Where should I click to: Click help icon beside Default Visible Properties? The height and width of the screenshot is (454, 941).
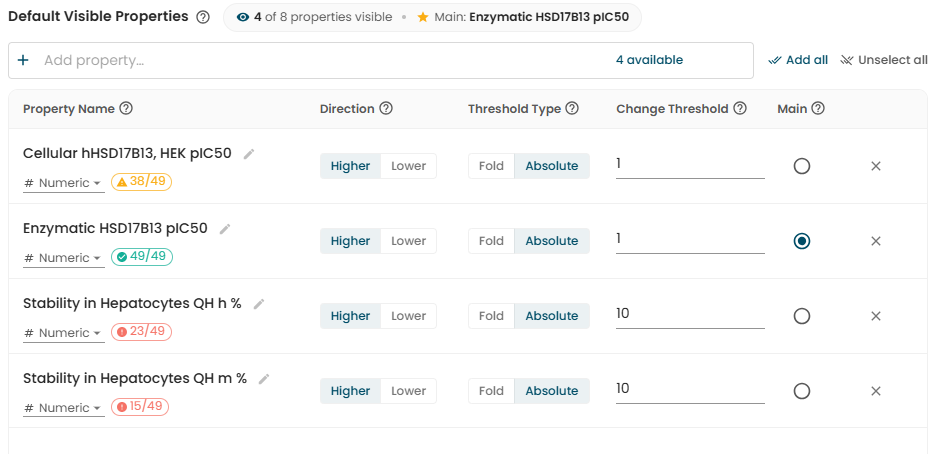[203, 17]
